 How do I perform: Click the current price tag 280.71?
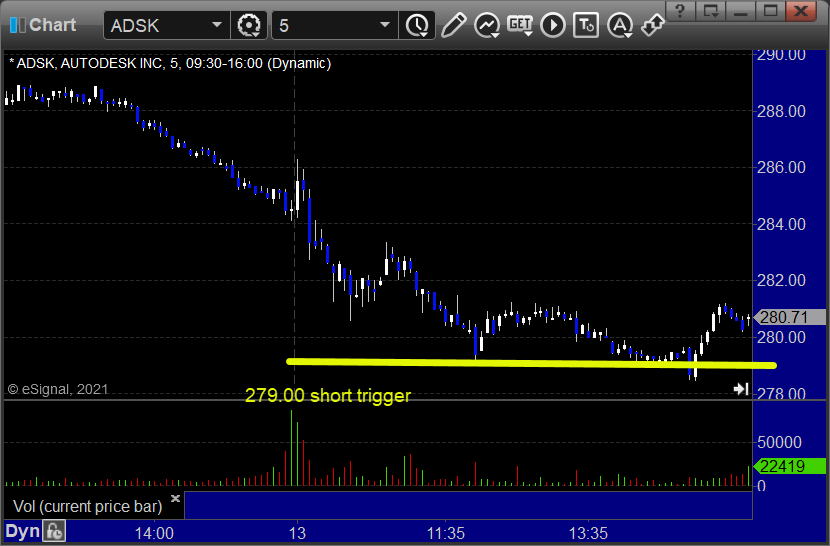click(789, 317)
